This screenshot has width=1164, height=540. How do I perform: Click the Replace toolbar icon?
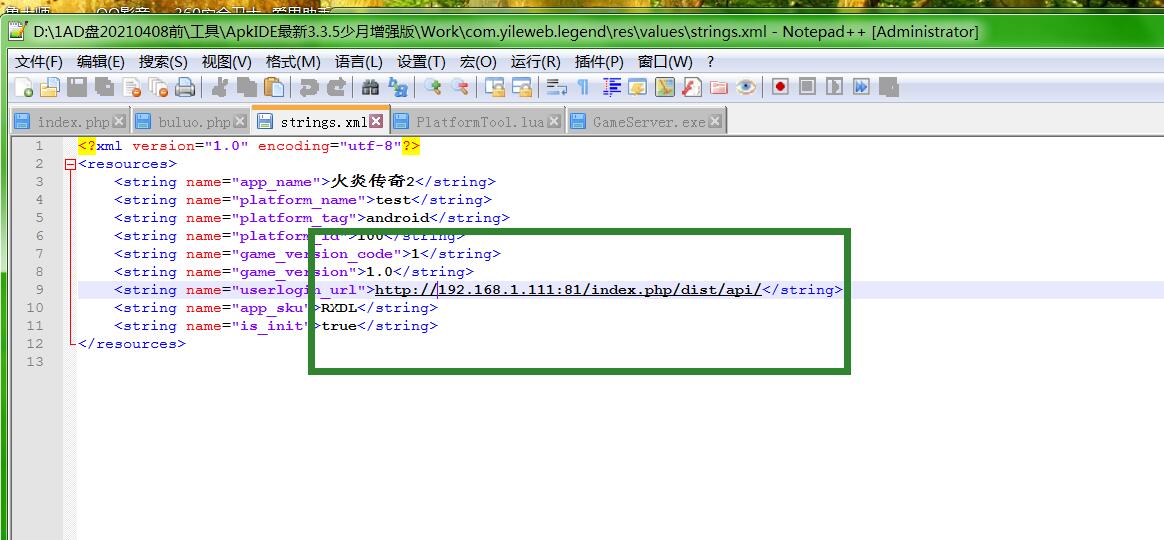coord(397,88)
